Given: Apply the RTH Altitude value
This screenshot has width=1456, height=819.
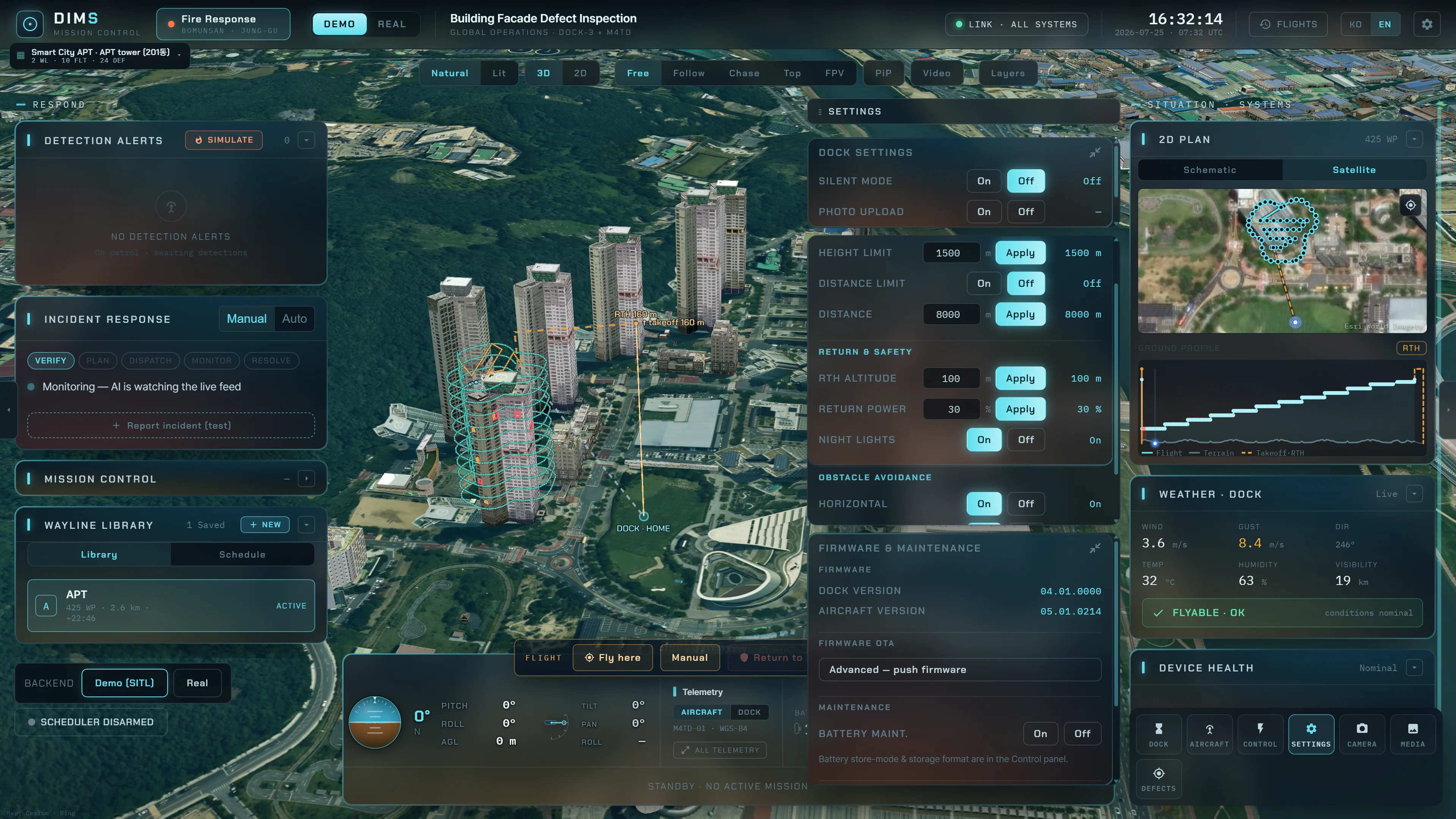Looking at the screenshot, I should click(1020, 379).
